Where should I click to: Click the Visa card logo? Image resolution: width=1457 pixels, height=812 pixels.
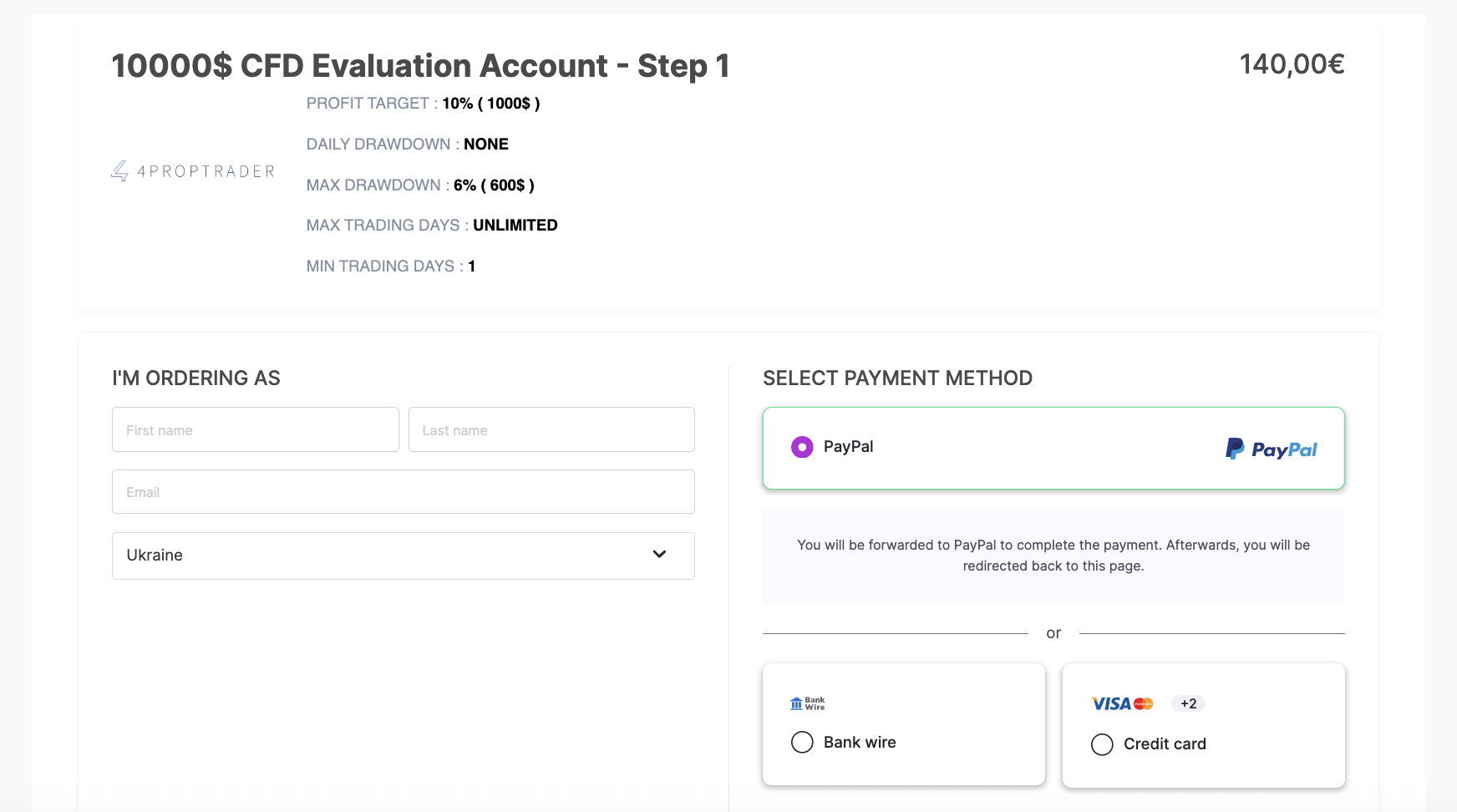[1111, 704]
